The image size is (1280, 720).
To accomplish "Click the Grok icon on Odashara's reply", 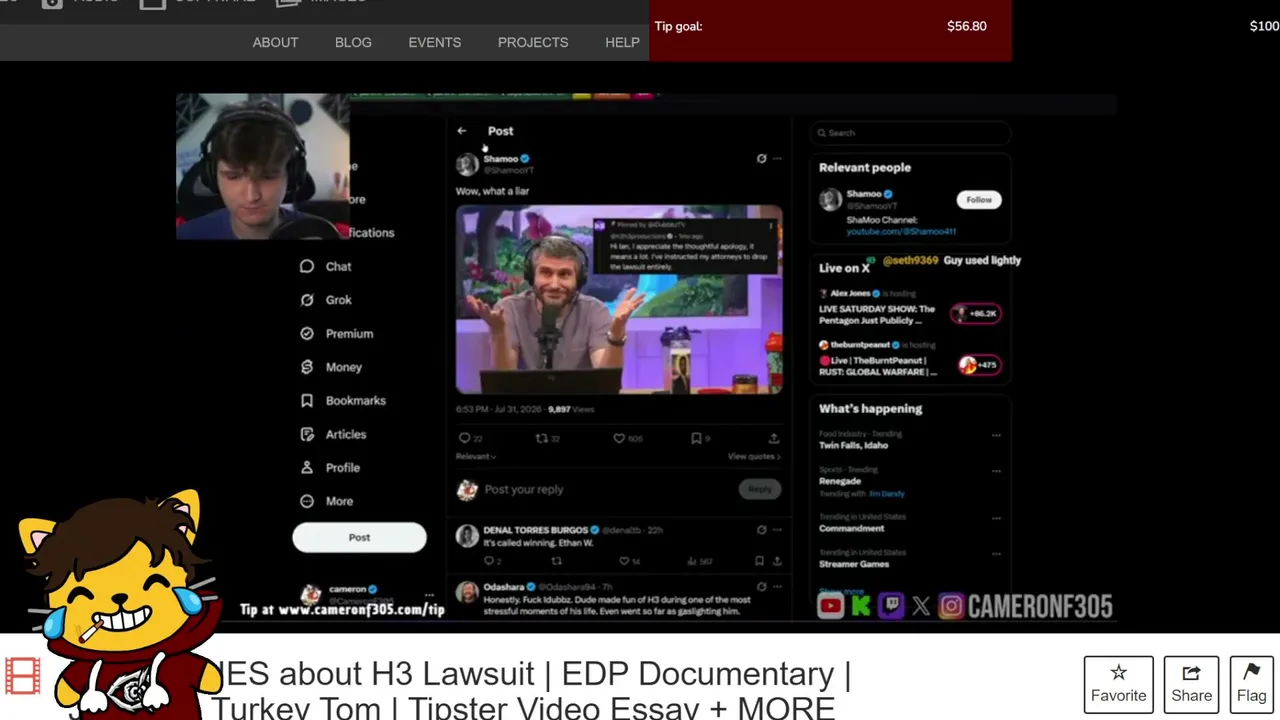I will (x=761, y=587).
